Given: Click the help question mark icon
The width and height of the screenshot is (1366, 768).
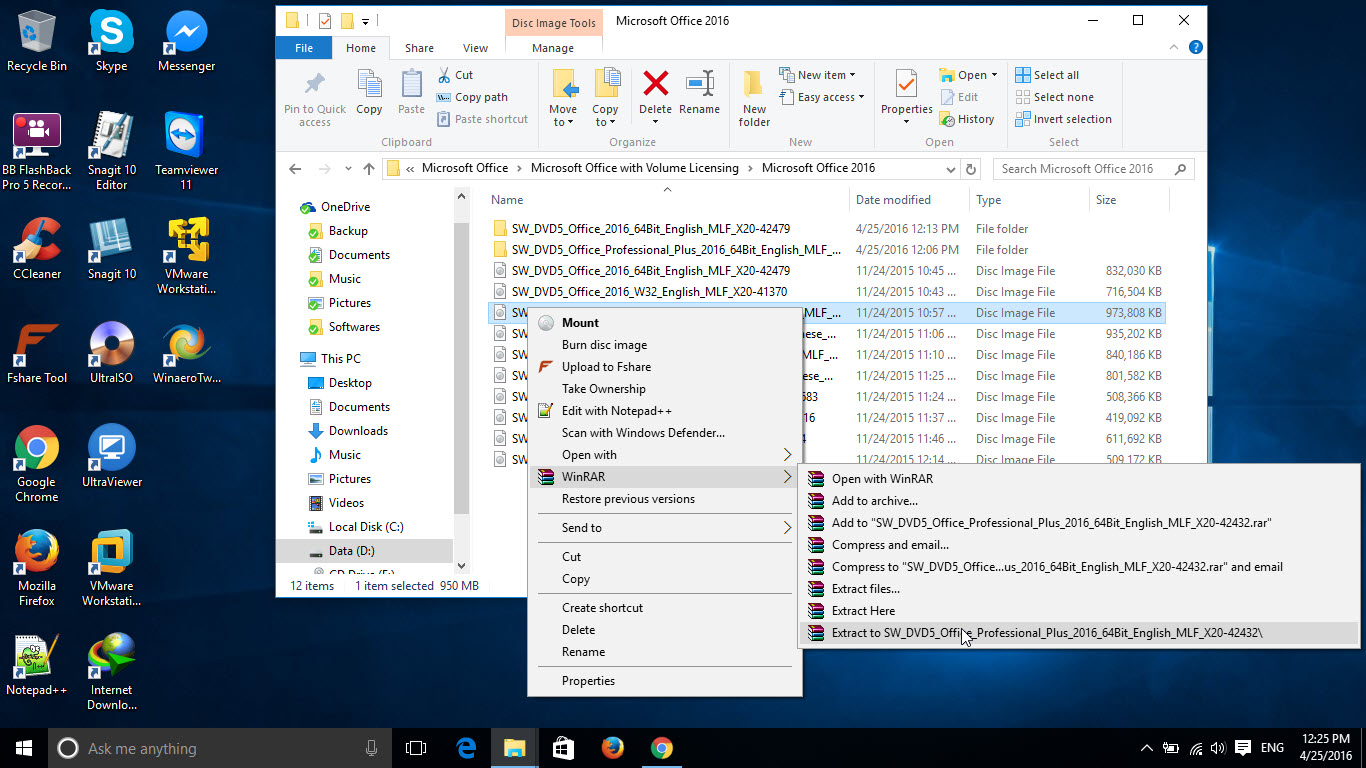Looking at the screenshot, I should pos(1195,47).
